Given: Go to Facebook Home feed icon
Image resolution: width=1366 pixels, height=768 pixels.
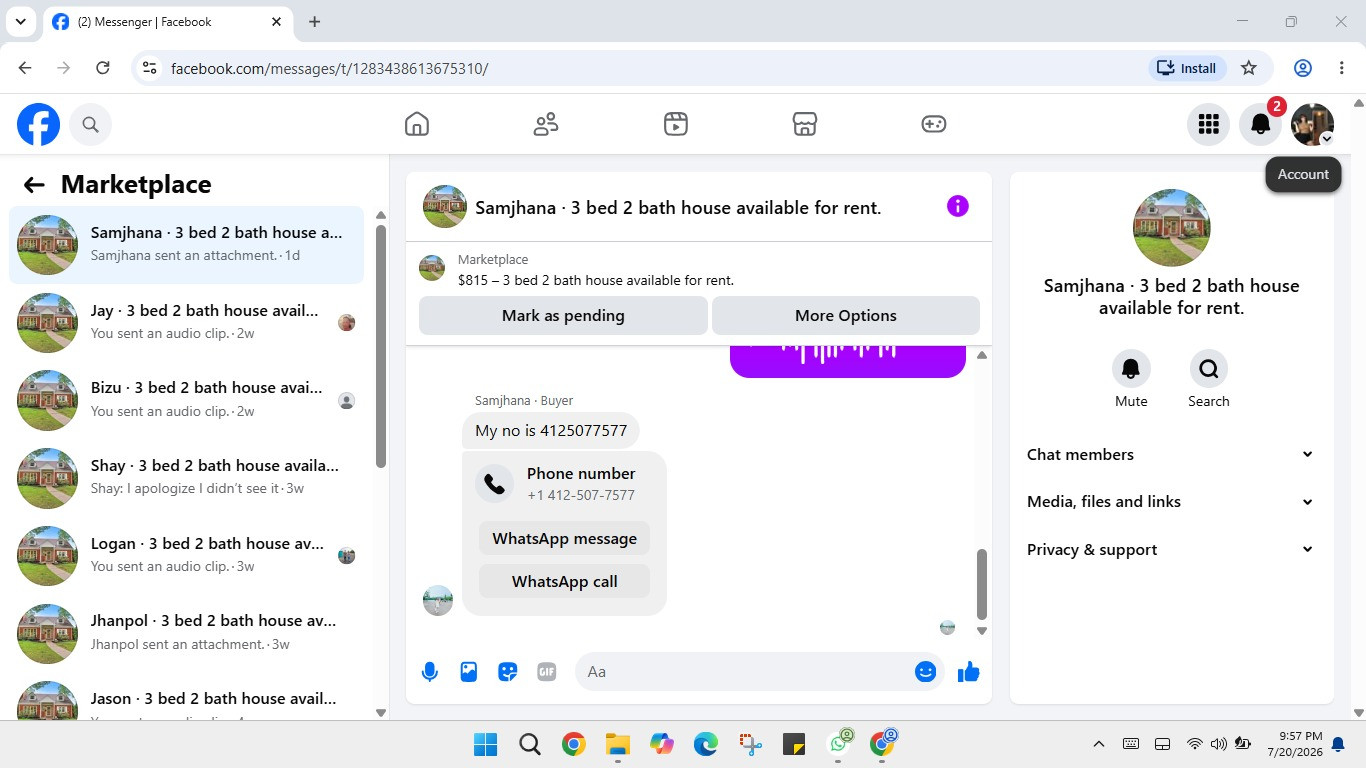Looking at the screenshot, I should 417,124.
